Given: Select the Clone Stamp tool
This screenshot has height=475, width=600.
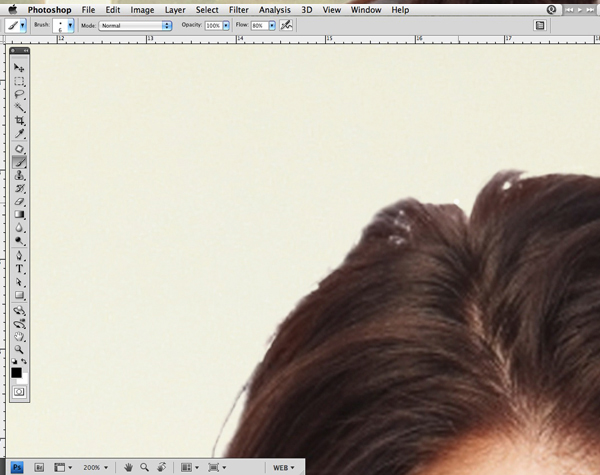Looking at the screenshot, I should [19, 175].
